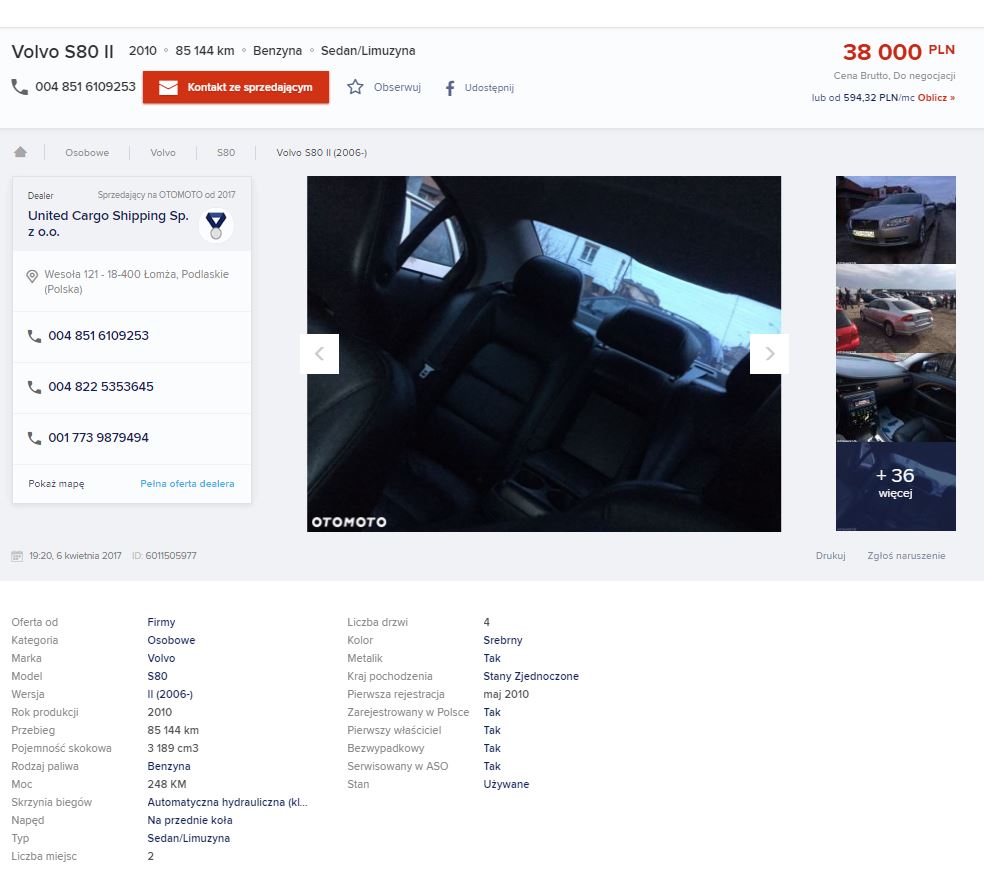984x879 pixels.
Task: Open Pełna oferta dealera link
Action: point(187,484)
